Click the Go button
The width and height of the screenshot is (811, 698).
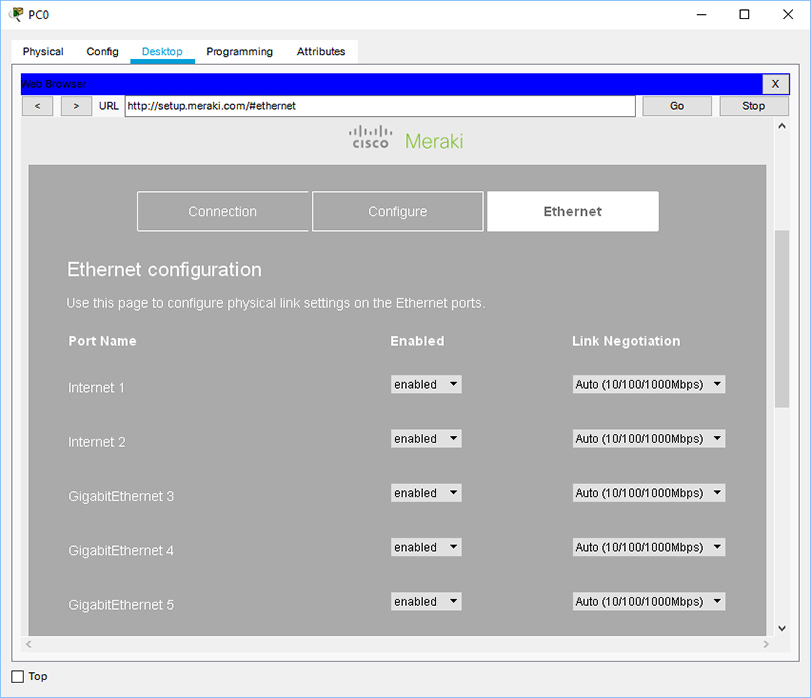pyautogui.click(x=677, y=106)
